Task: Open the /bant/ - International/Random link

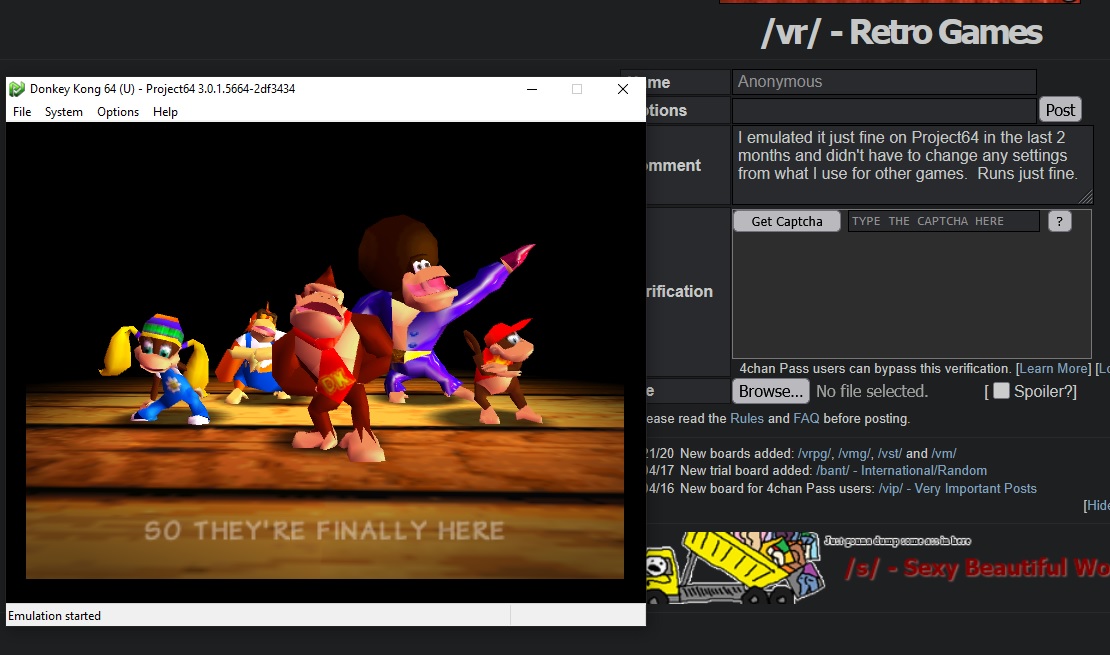Action: (901, 471)
